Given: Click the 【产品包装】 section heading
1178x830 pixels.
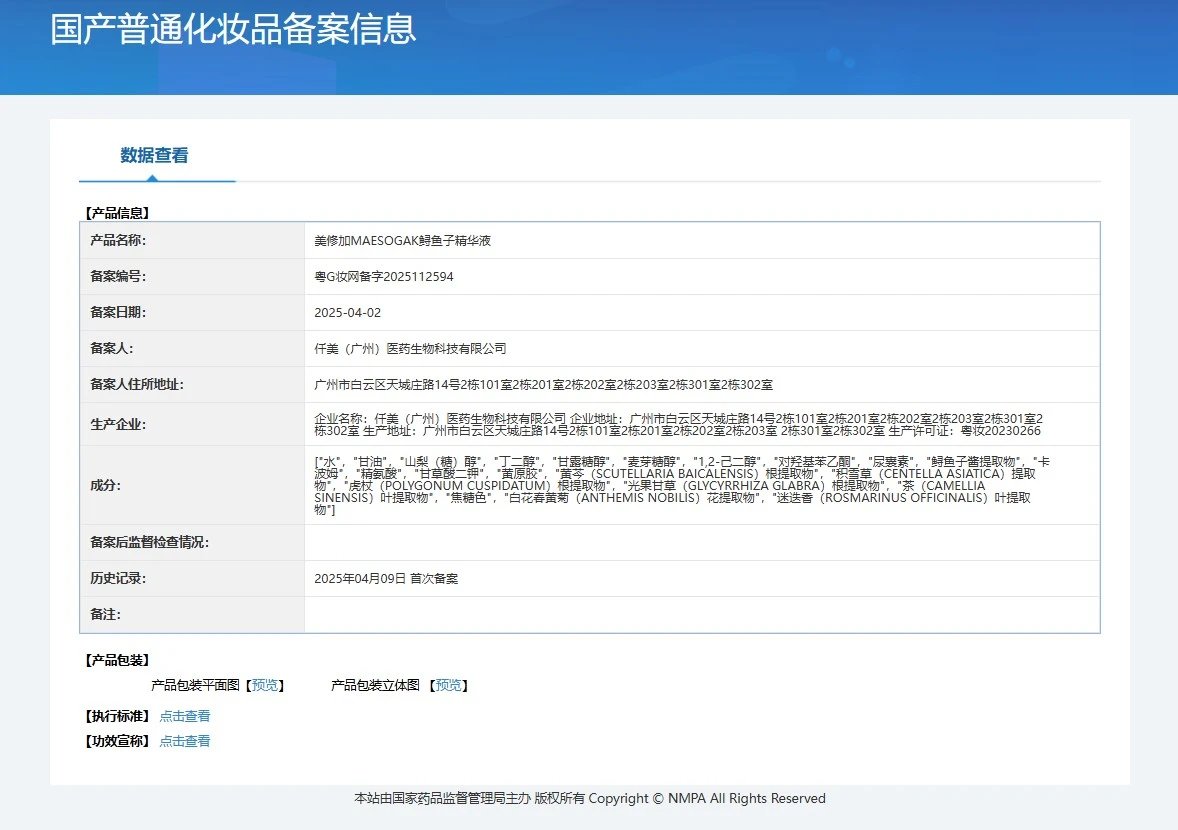Looking at the screenshot, I should (x=117, y=660).
